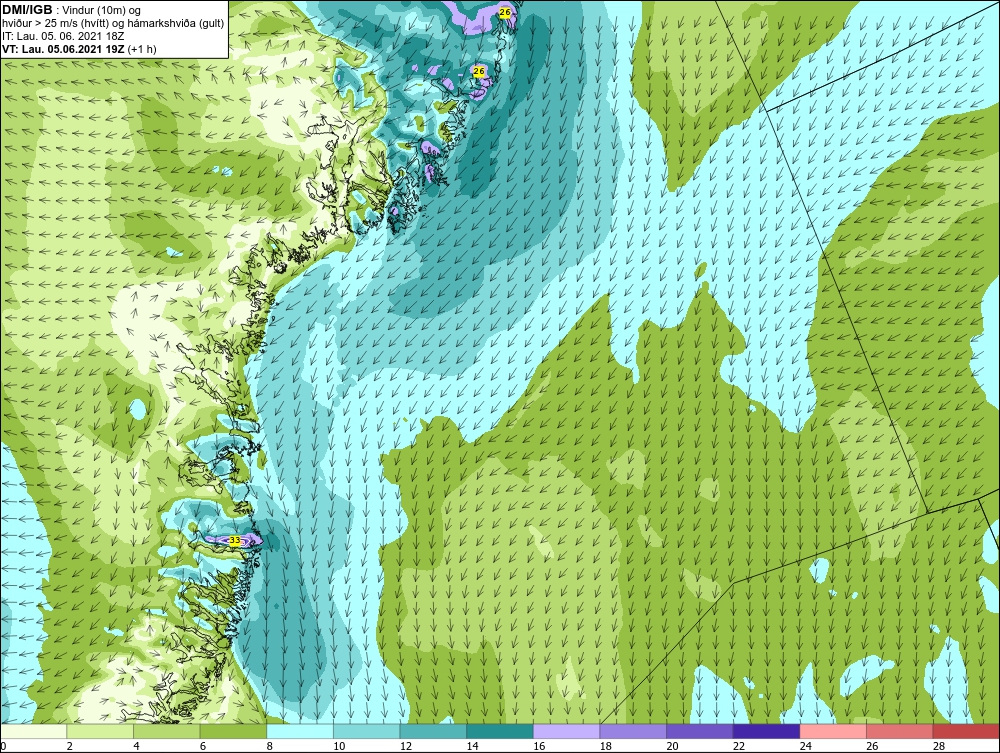The height and width of the screenshot is (753, 1000).
Task: Click the legend number 24
Action: tap(805, 746)
